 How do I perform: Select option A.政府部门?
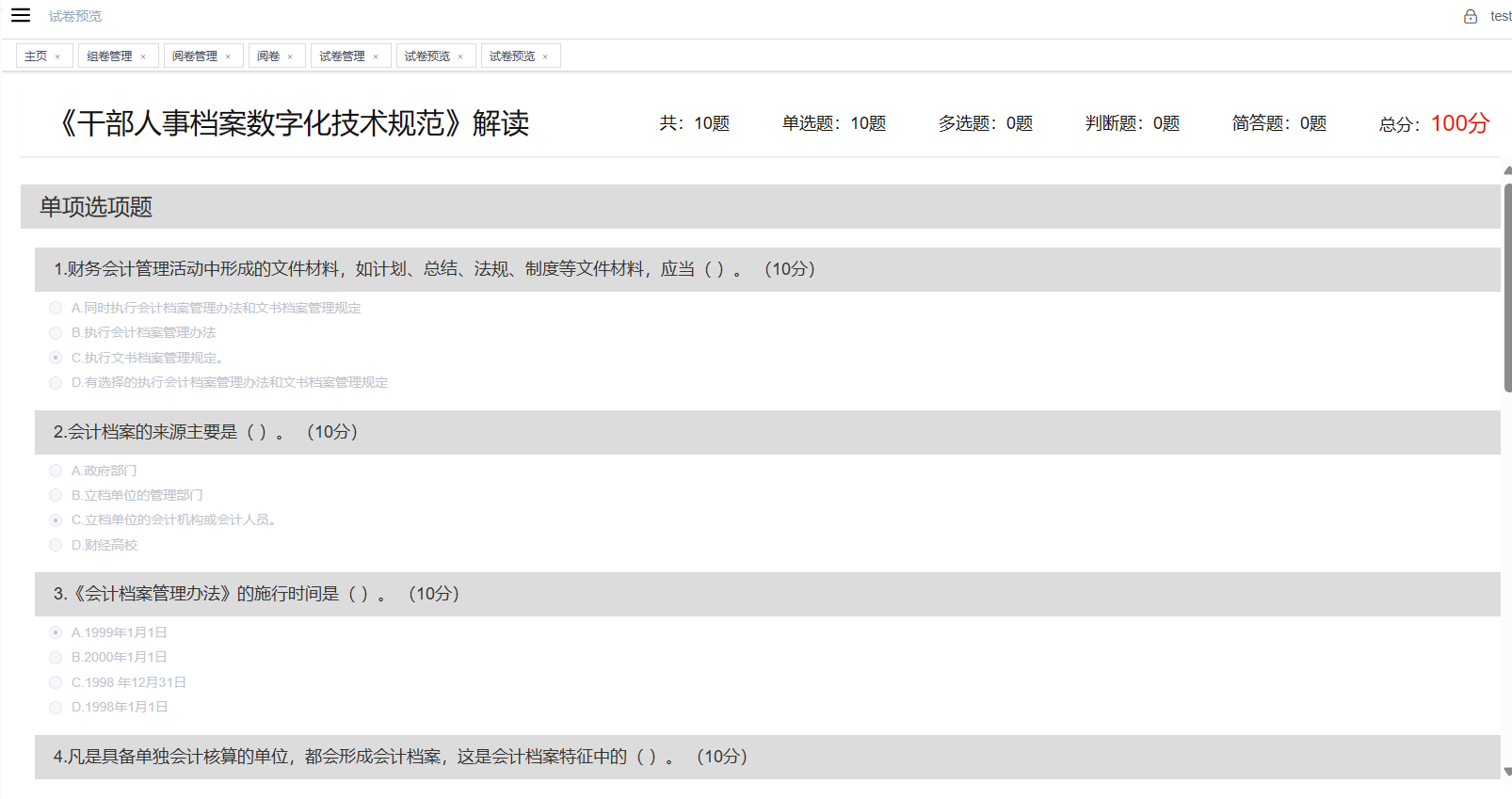(56, 471)
